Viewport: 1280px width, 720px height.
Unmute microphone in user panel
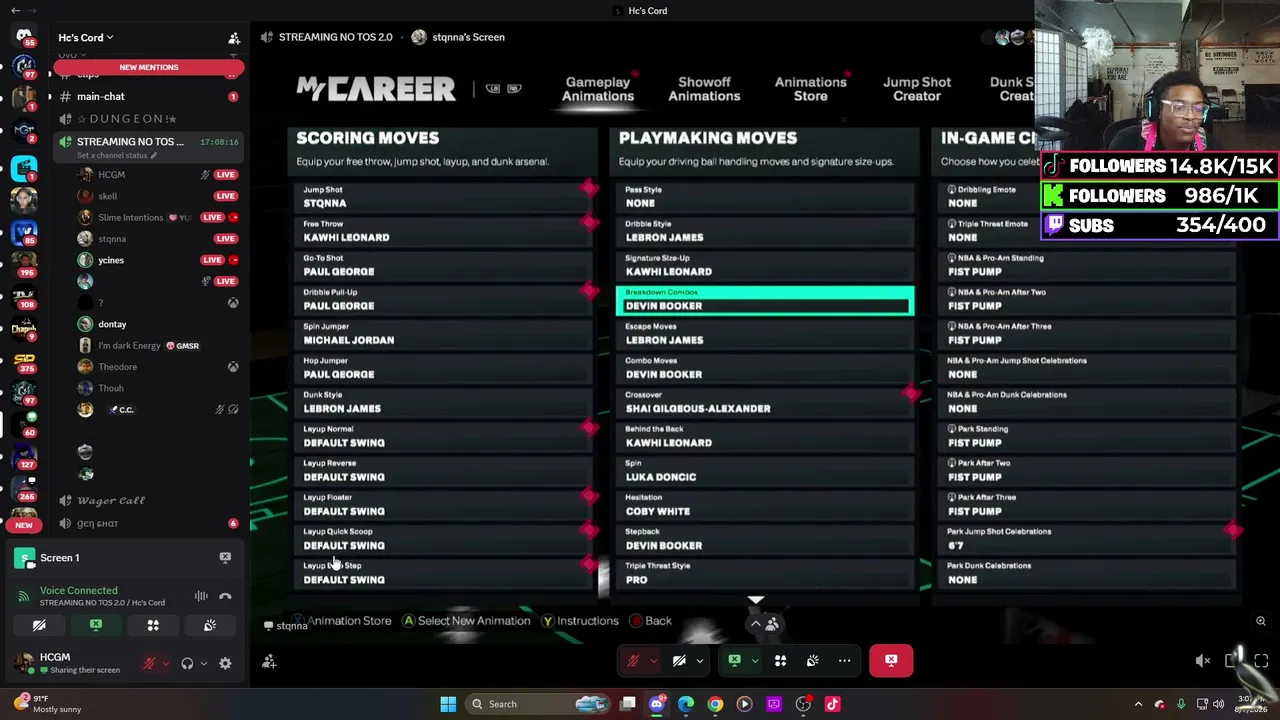pyautogui.click(x=149, y=663)
